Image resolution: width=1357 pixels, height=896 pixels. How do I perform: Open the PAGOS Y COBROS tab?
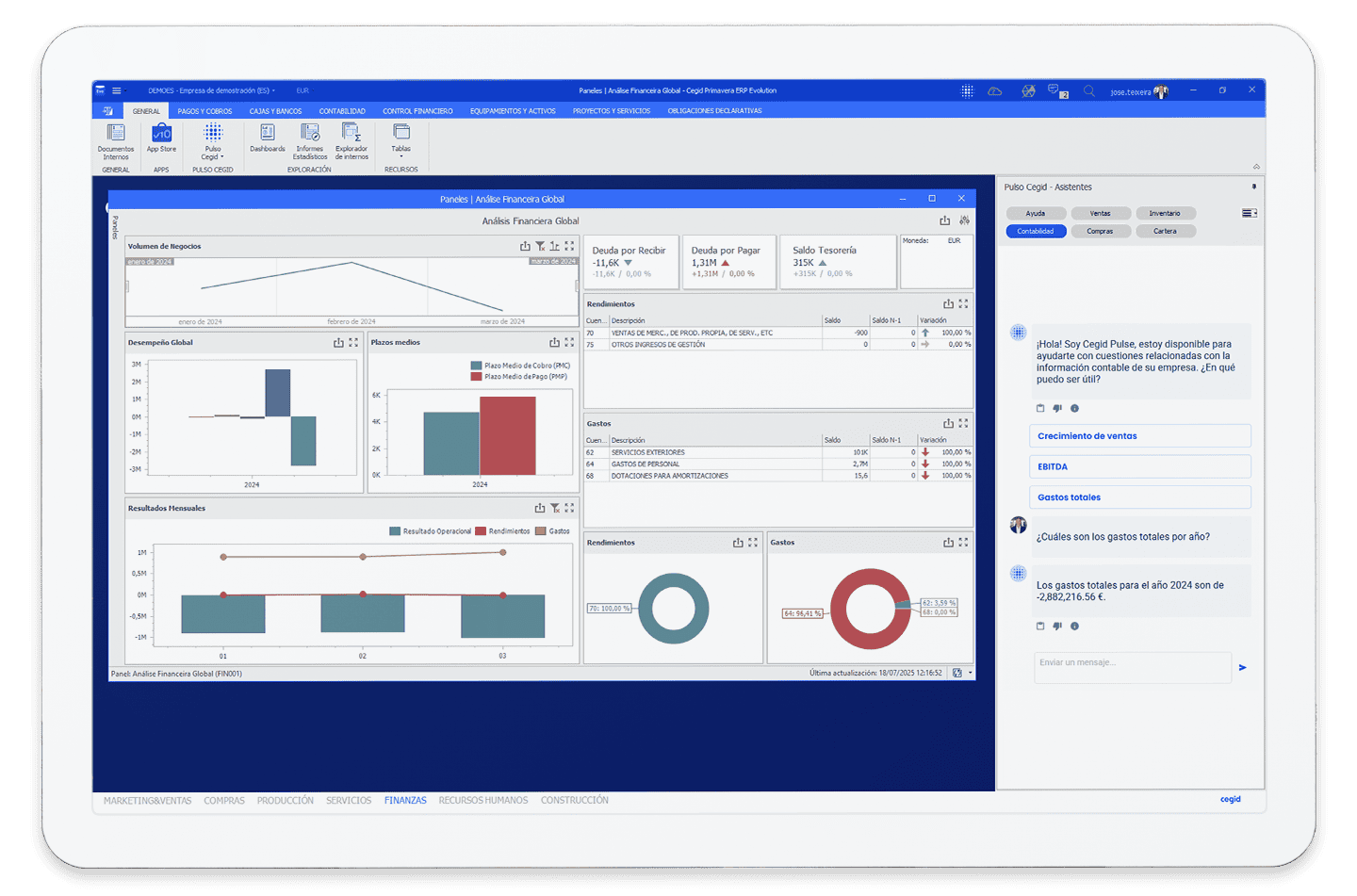coord(204,111)
